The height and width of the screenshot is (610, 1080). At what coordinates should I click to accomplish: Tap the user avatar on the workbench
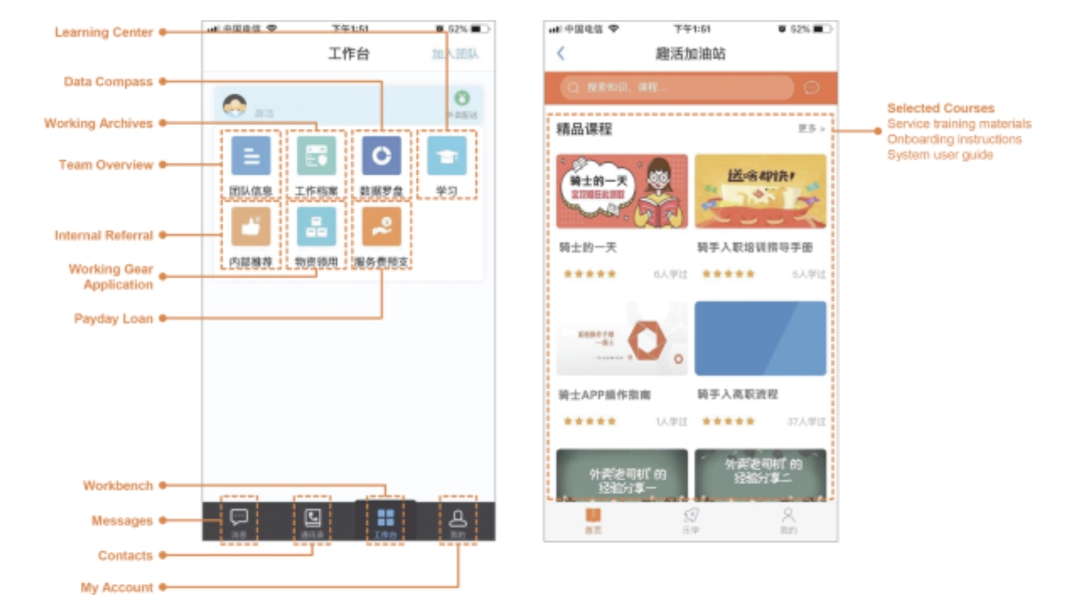coord(235,105)
